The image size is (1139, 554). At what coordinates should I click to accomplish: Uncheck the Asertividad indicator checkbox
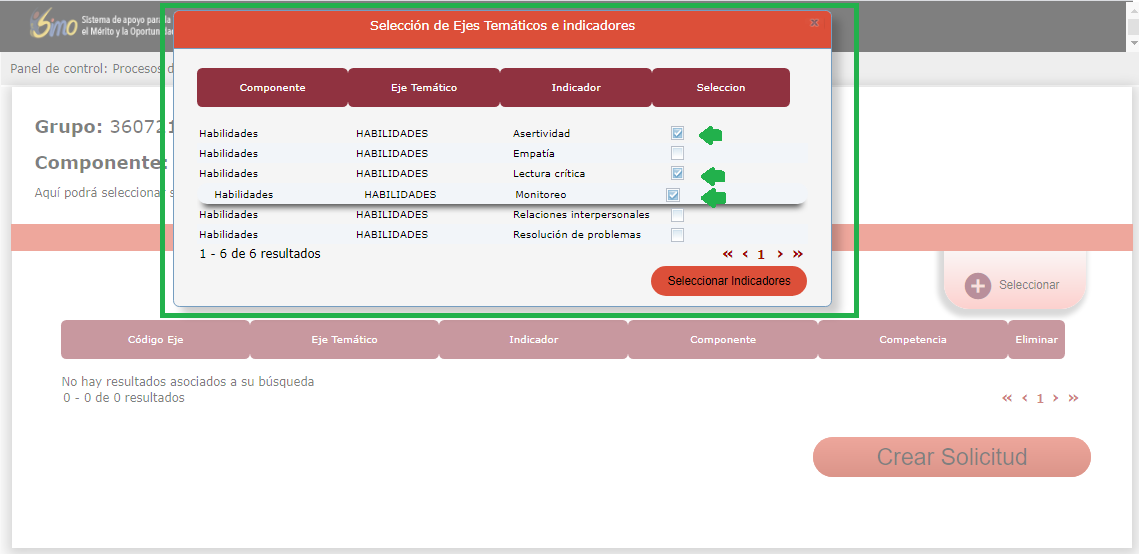[x=678, y=133]
